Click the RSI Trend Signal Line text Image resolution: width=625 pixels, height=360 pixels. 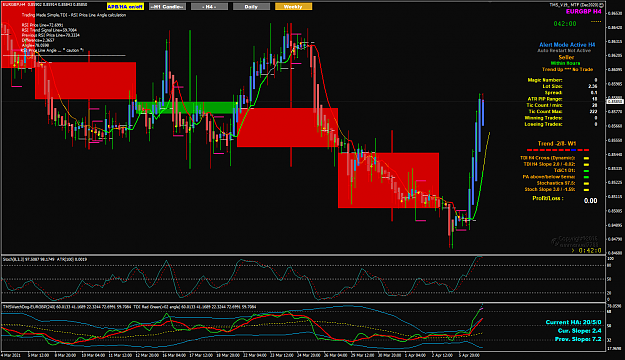(49, 30)
